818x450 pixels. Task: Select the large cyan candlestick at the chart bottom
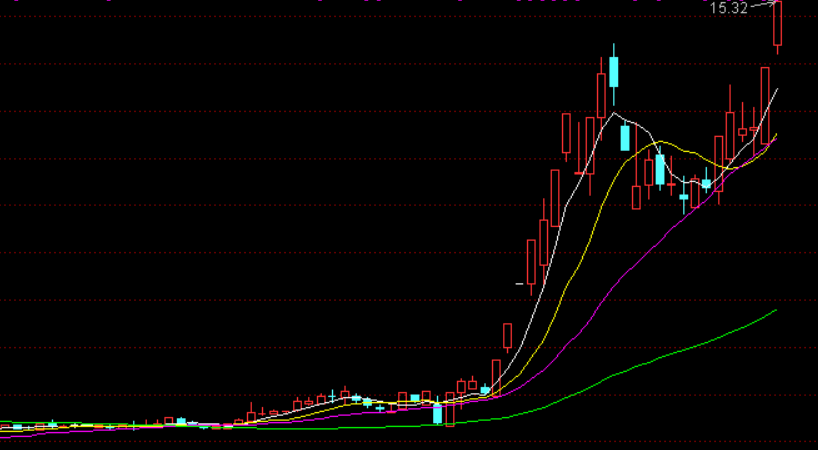437,413
